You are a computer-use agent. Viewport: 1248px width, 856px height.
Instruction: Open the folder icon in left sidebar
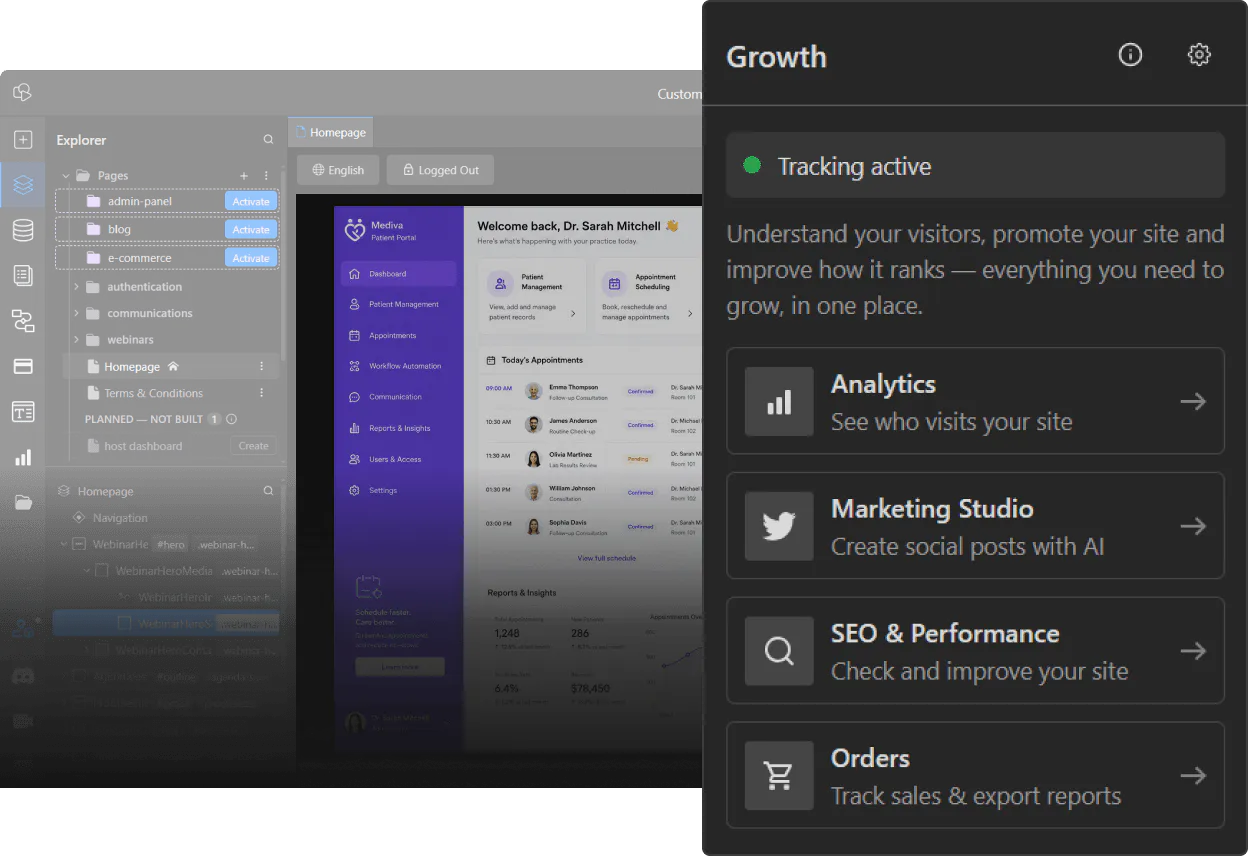point(23,502)
